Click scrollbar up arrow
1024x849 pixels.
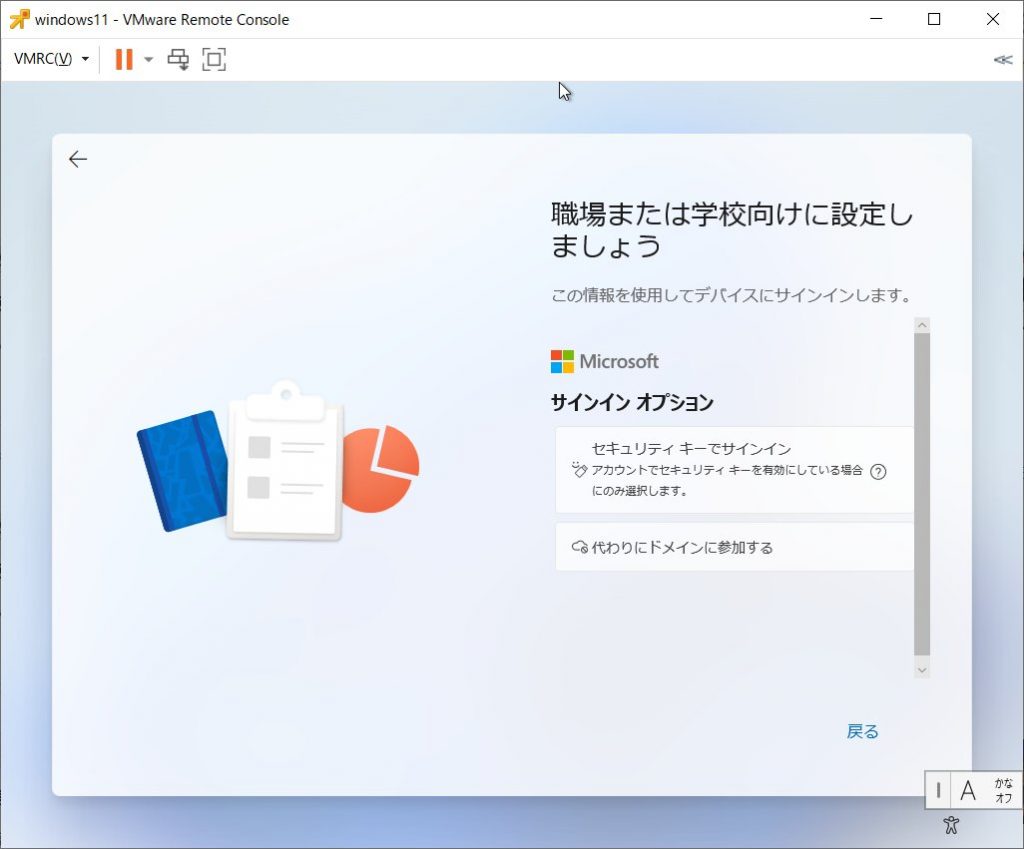coord(921,325)
